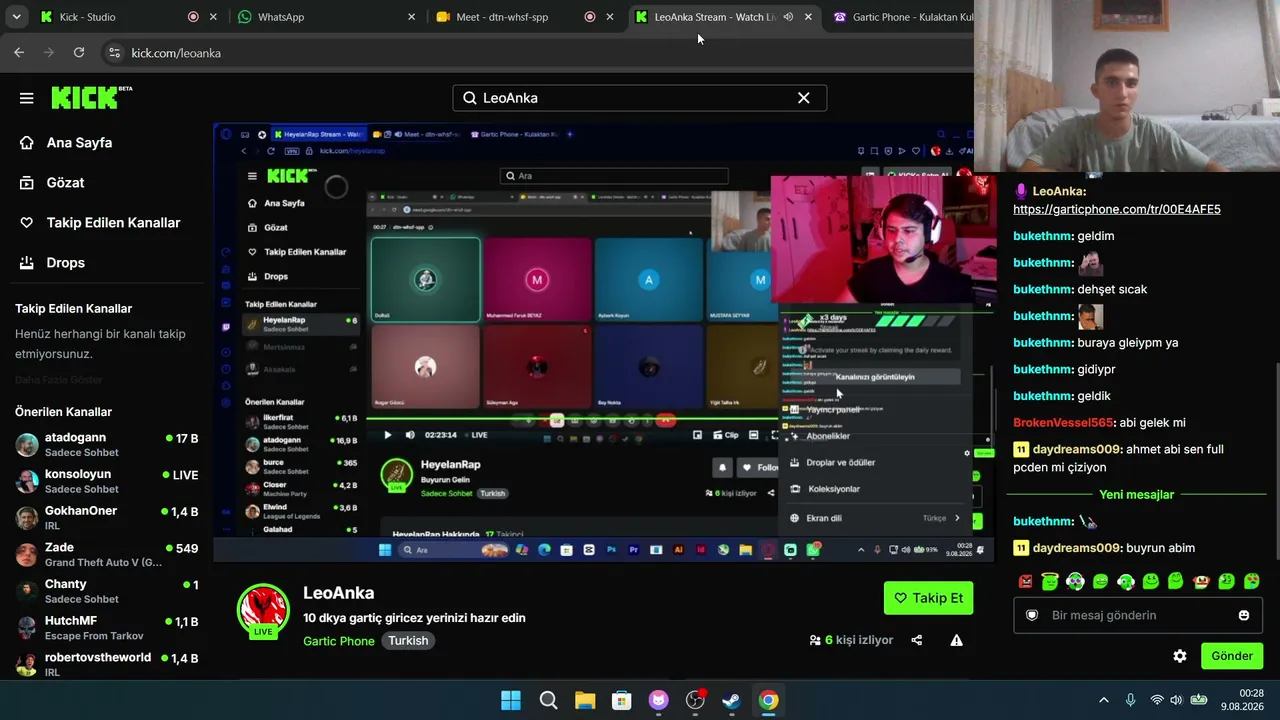
Task: Open the emoji picker in chat
Action: (x=1244, y=615)
